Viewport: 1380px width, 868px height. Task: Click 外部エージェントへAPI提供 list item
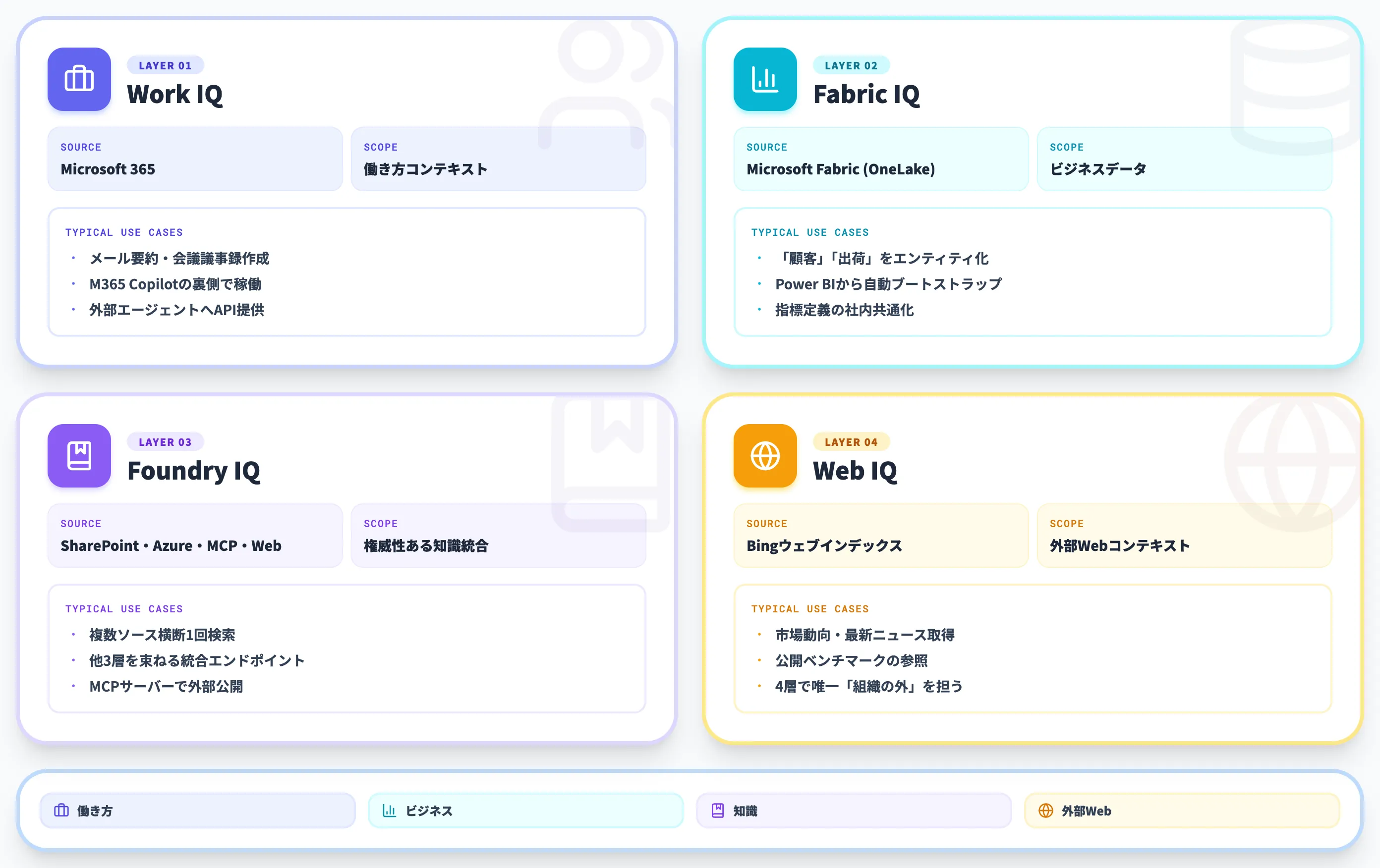176,310
